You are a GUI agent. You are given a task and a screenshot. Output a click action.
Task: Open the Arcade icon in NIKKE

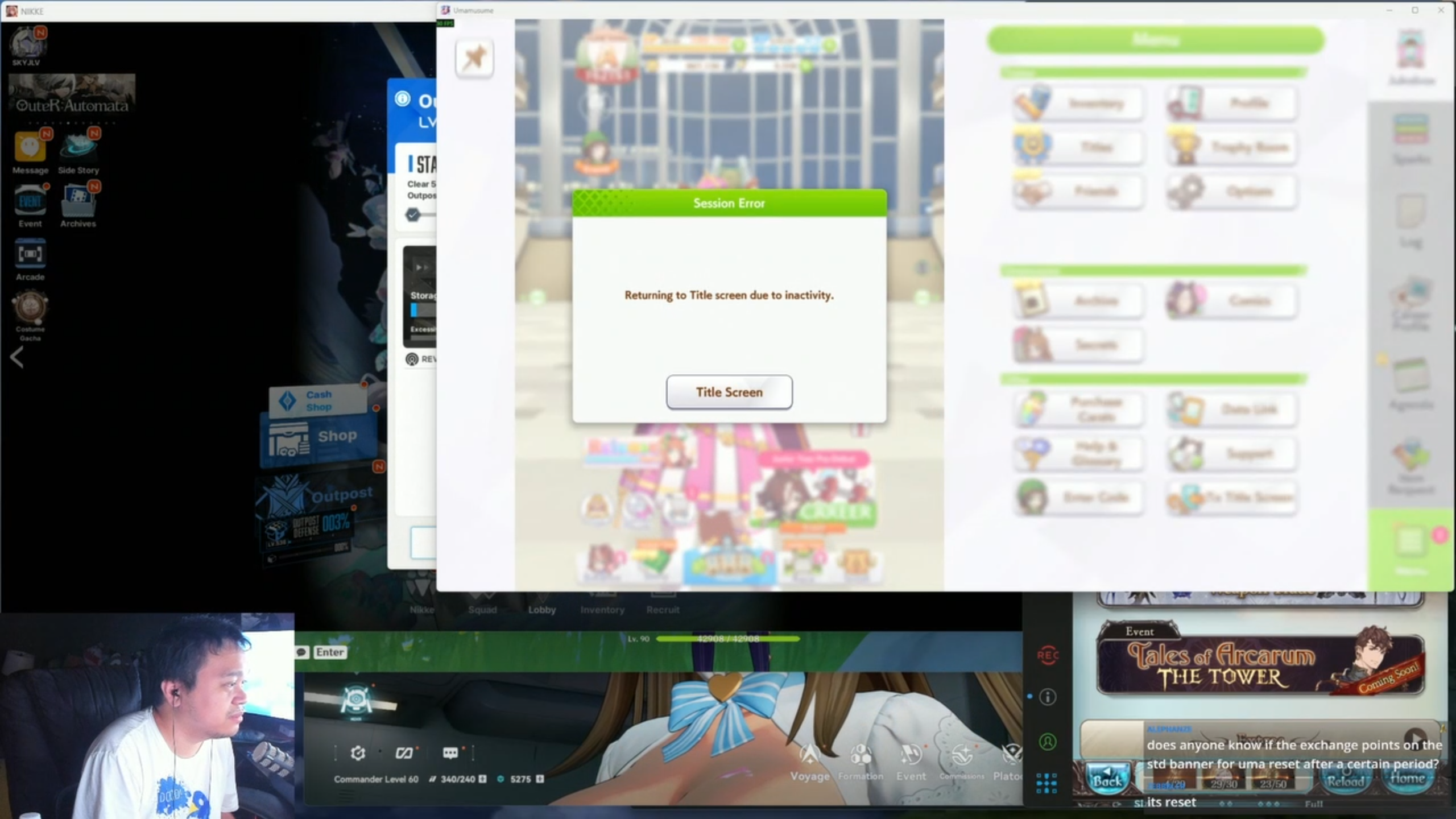pyautogui.click(x=30, y=260)
